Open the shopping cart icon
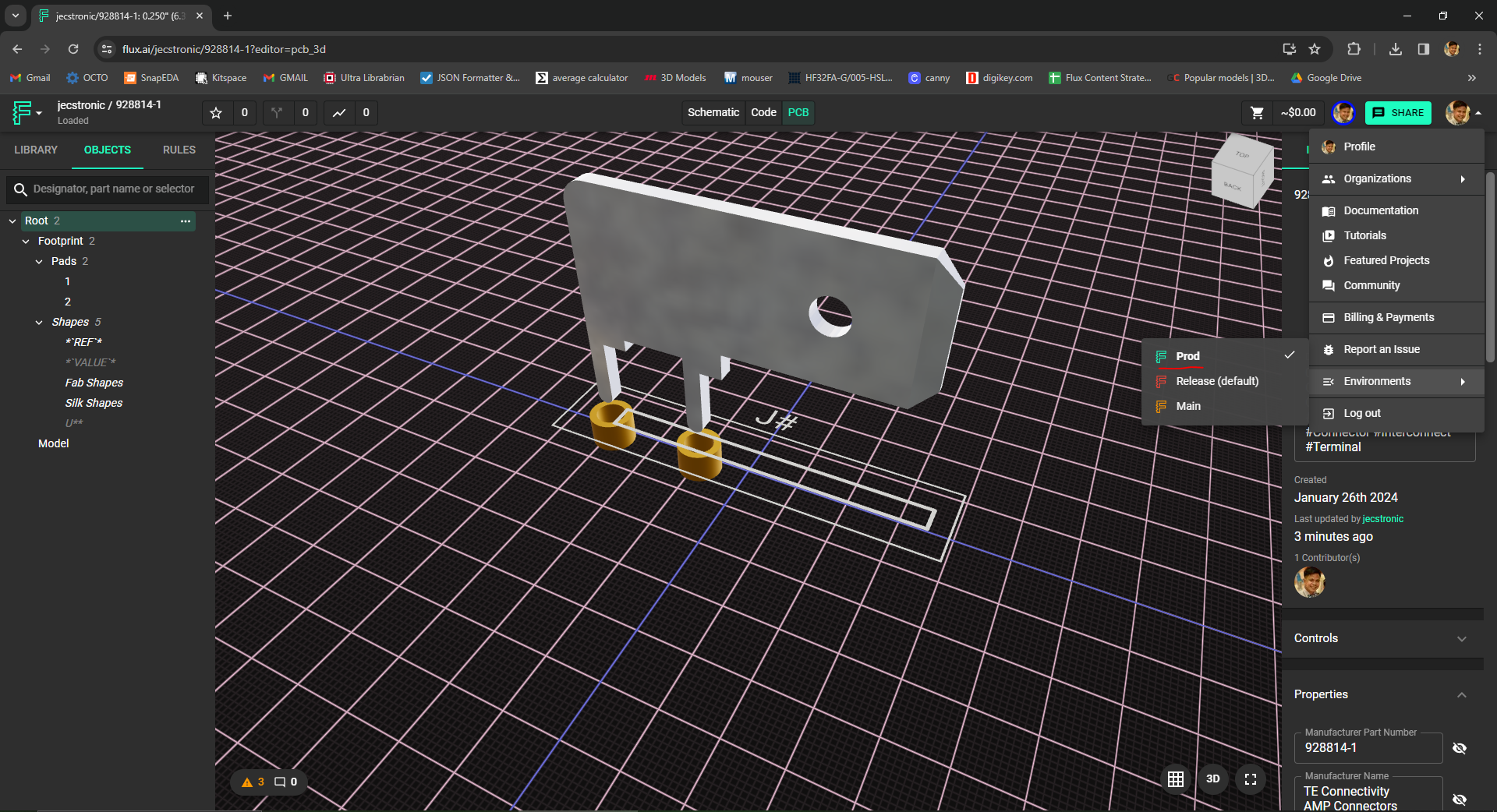The width and height of the screenshot is (1497, 812). (1257, 113)
